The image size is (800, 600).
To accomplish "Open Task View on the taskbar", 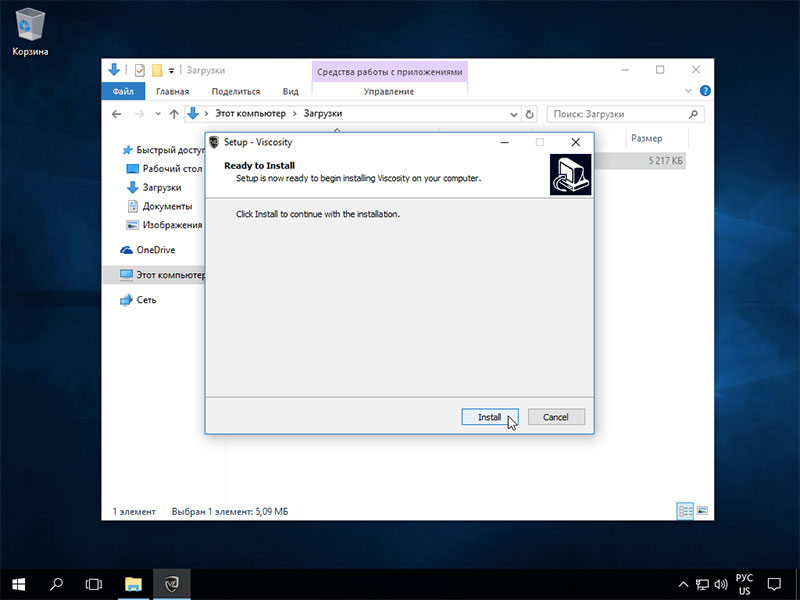I will click(x=93, y=584).
